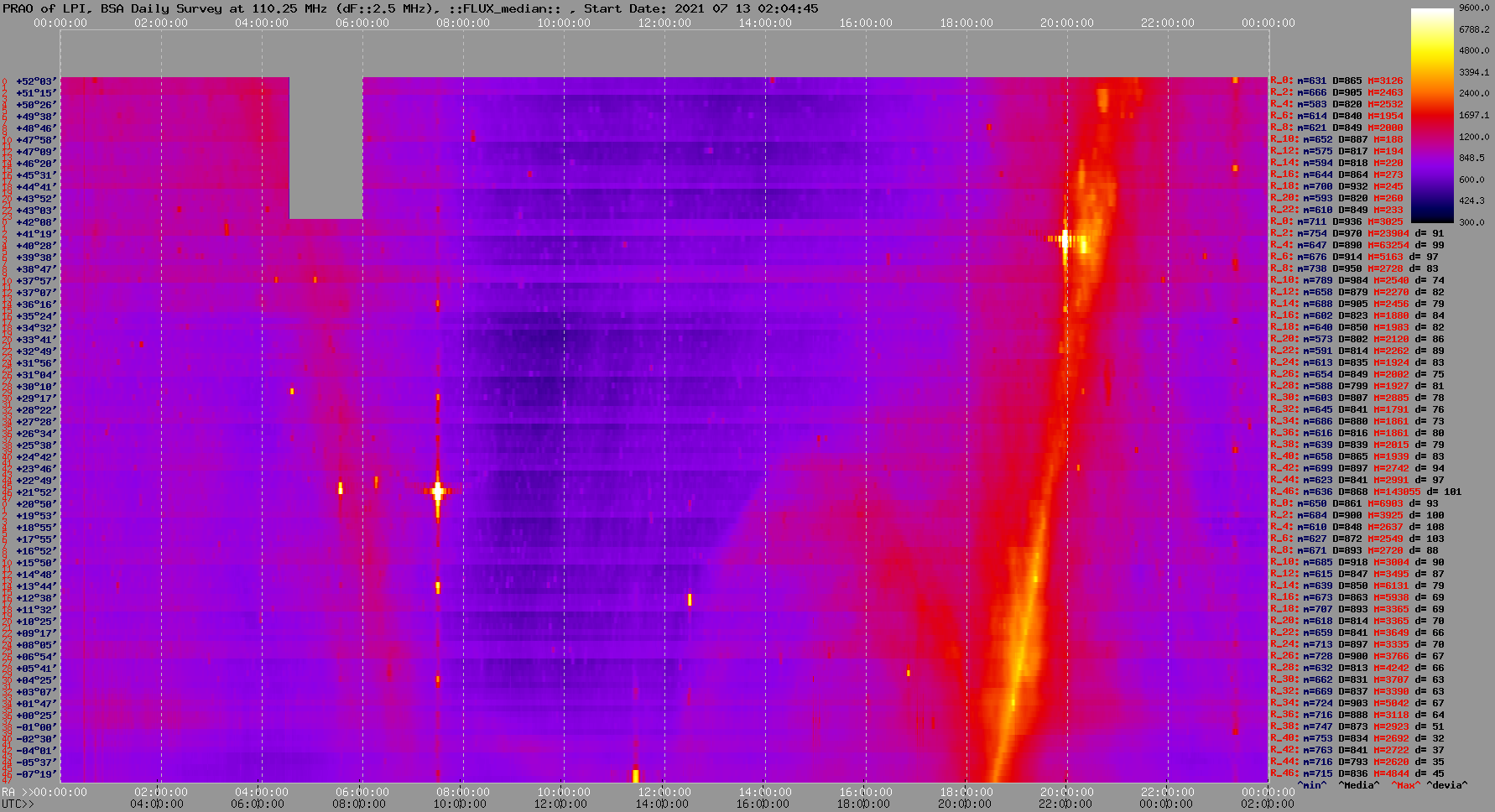This screenshot has width=1495, height=812.
Task: Click the UTC>> axis label
Action: tap(18, 804)
